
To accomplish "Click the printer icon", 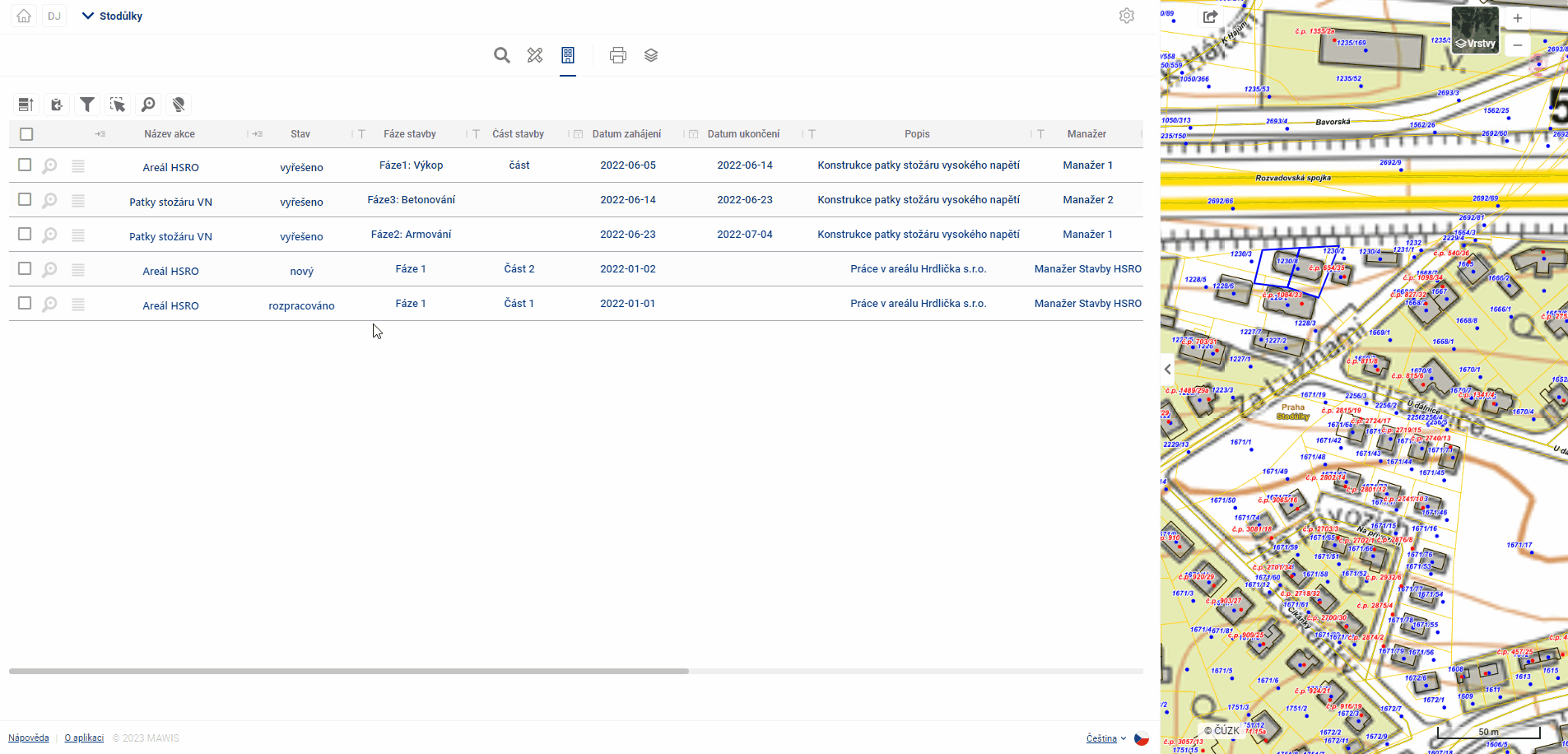I will [x=617, y=55].
